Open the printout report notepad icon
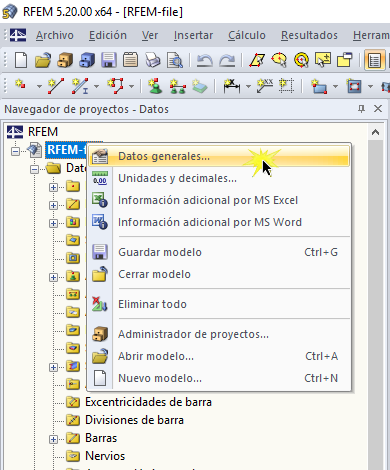 130,60
